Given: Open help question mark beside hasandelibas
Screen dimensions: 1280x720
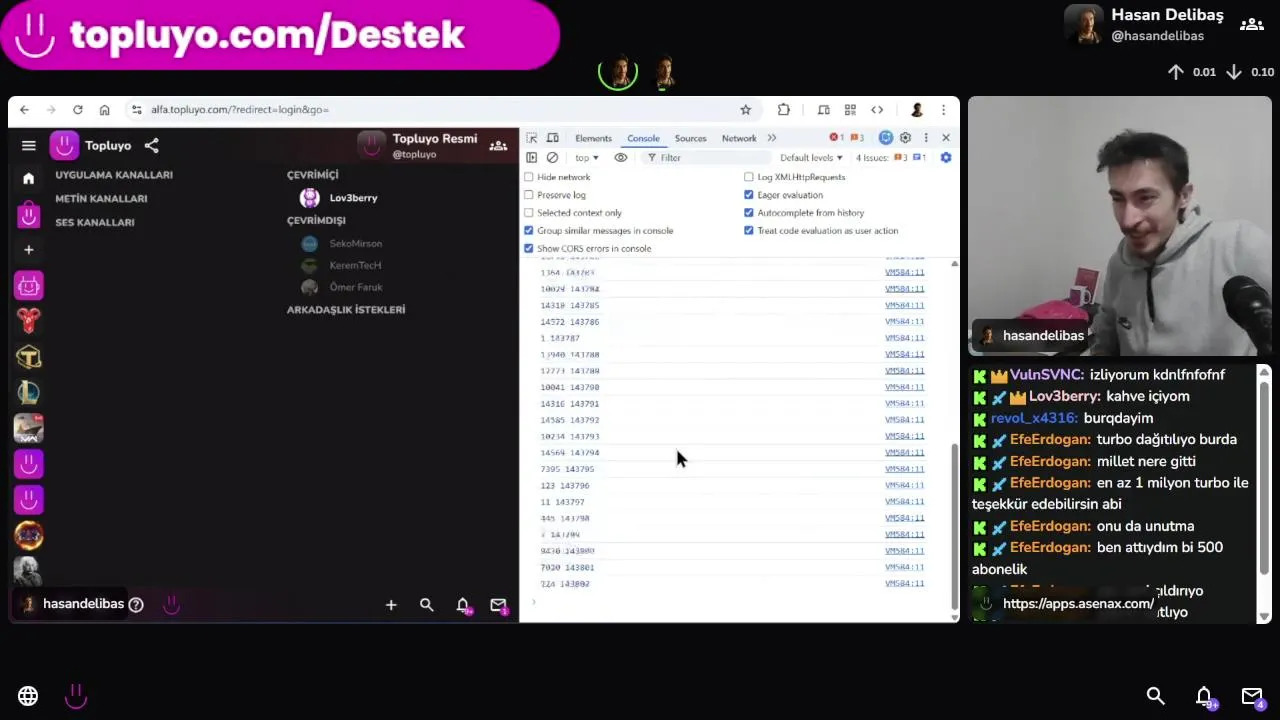Looking at the screenshot, I should tap(136, 604).
